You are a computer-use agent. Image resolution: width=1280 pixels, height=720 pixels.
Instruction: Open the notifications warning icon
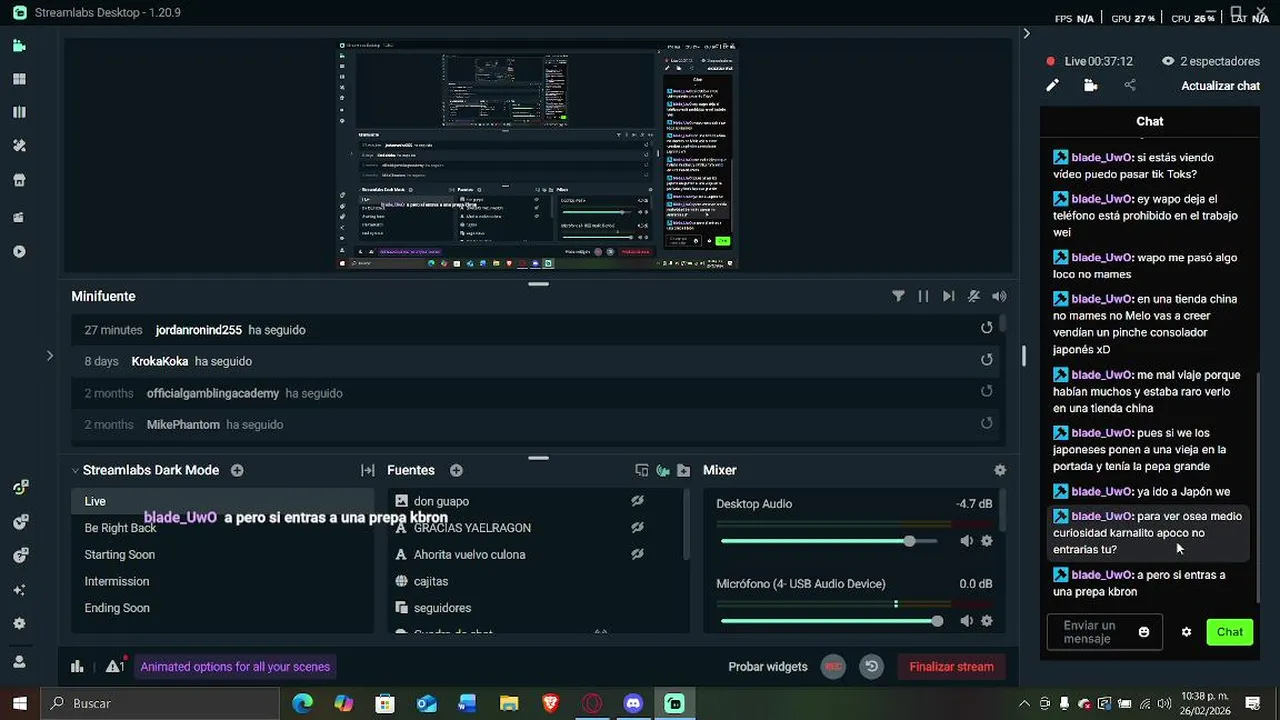pos(115,666)
